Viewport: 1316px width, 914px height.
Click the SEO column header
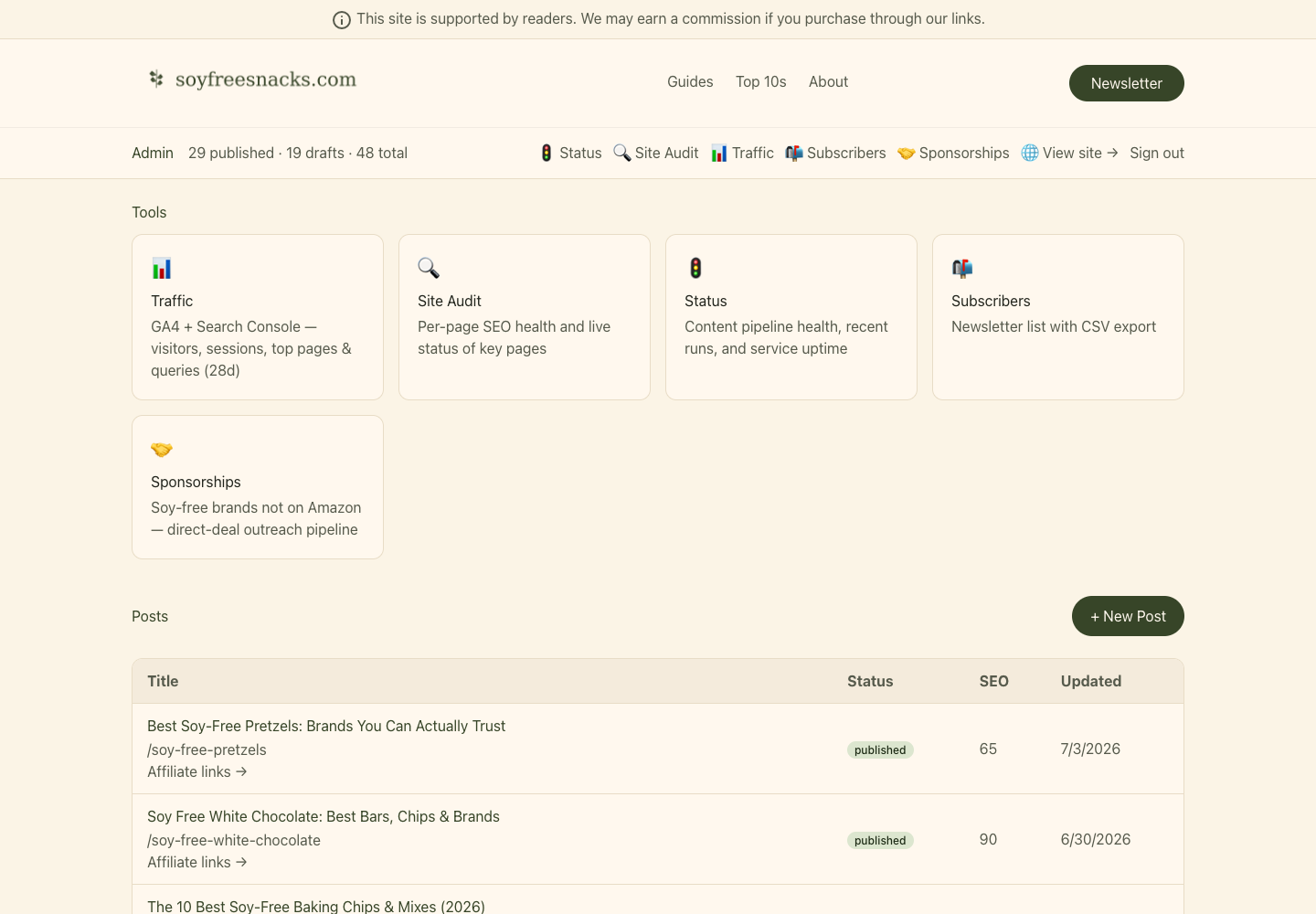coord(994,681)
